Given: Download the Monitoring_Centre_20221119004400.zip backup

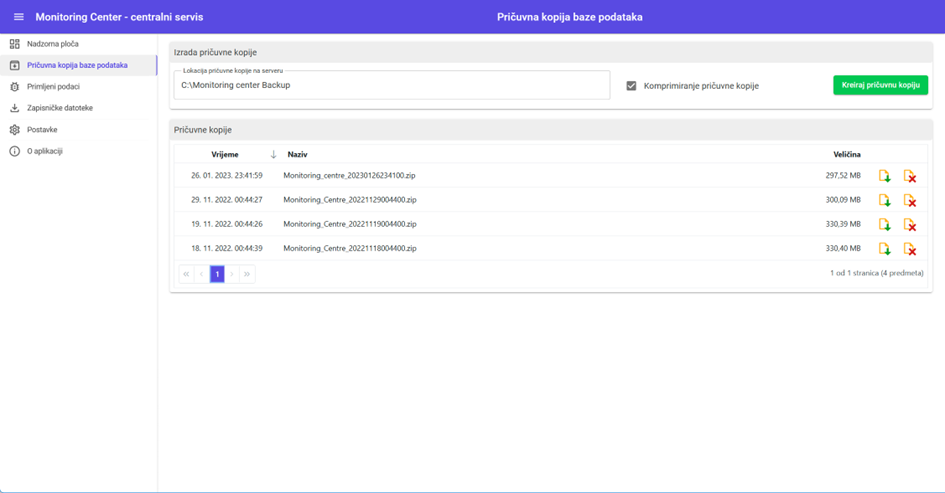Looking at the screenshot, I should (884, 224).
